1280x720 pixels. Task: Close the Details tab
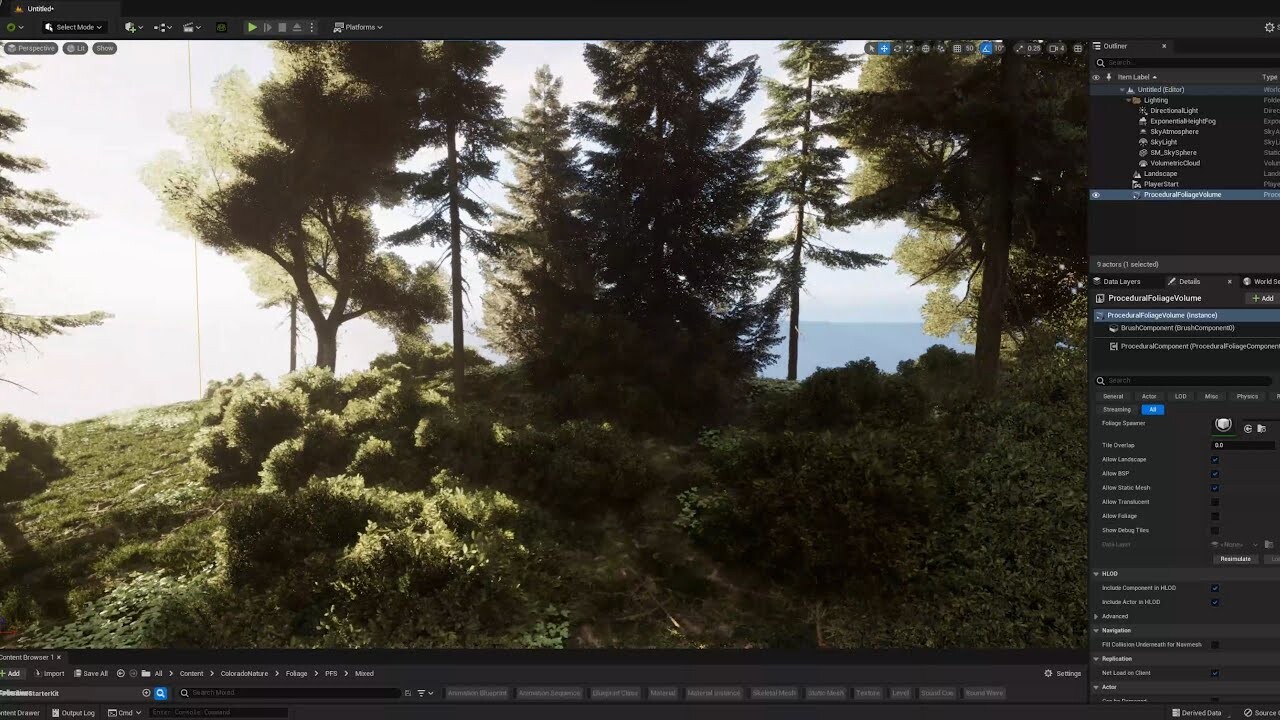pos(1230,282)
